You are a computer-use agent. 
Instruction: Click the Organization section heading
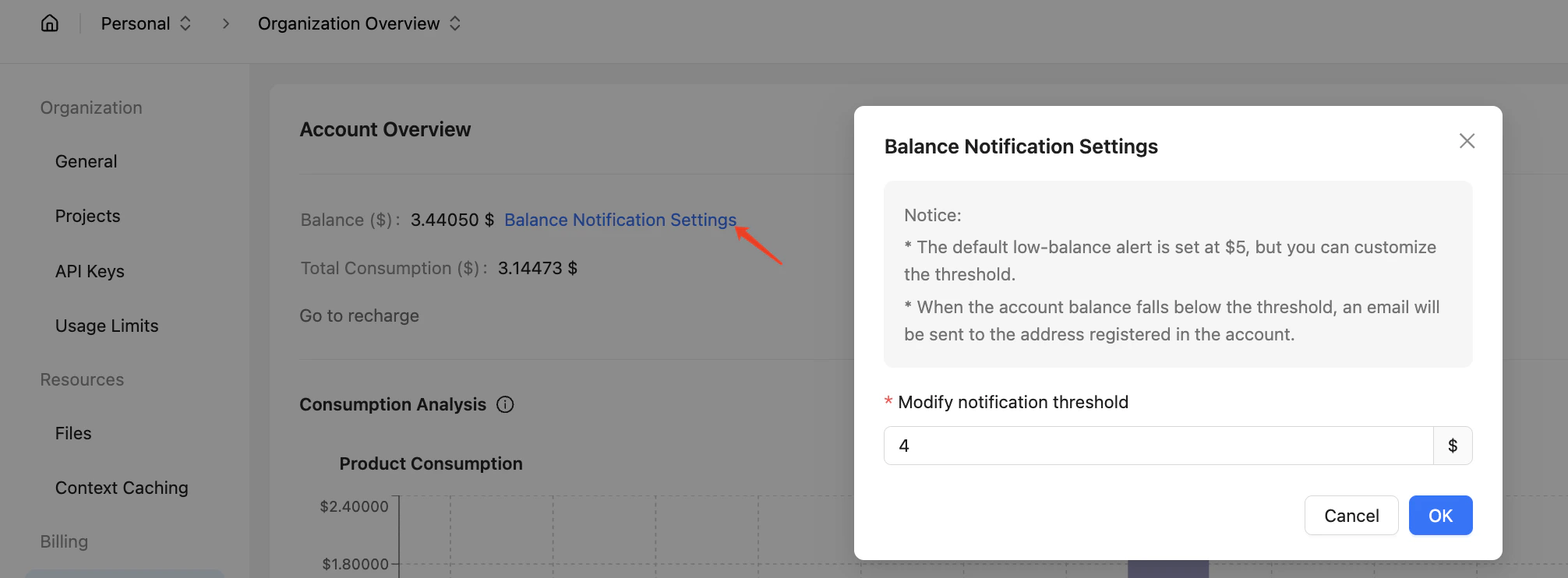click(x=91, y=107)
